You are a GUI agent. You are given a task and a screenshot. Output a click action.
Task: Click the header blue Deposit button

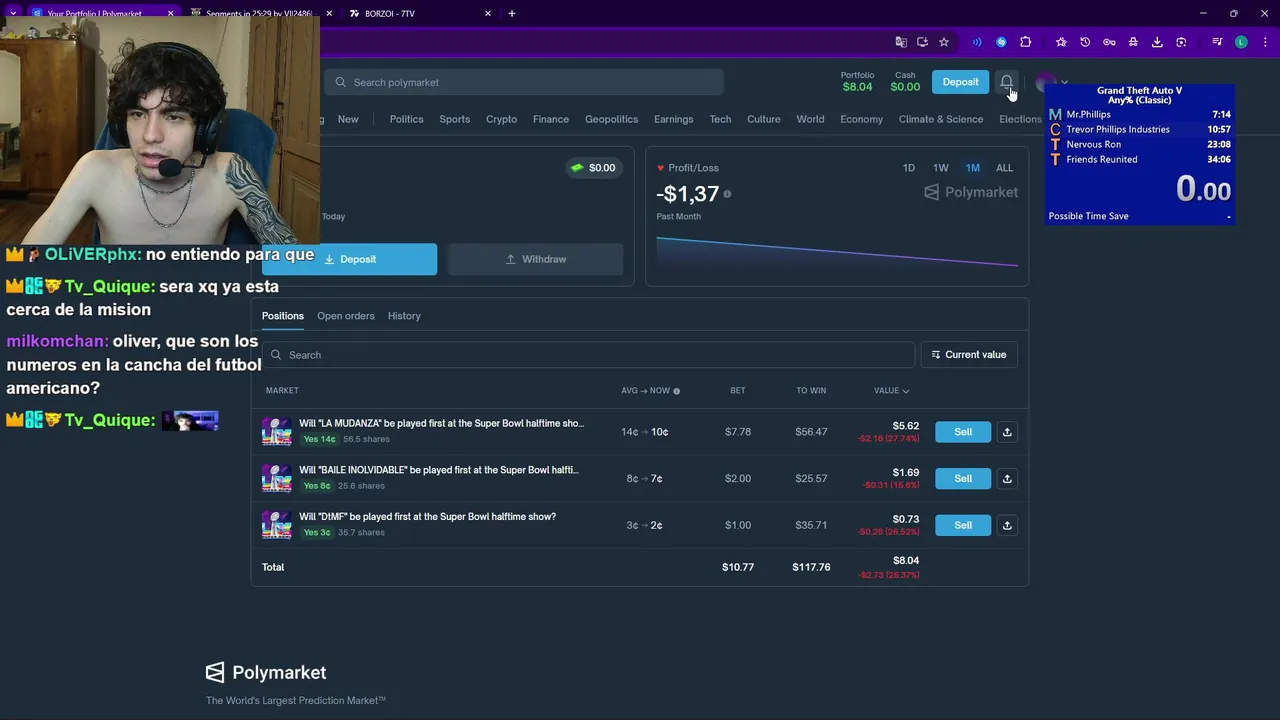[960, 82]
